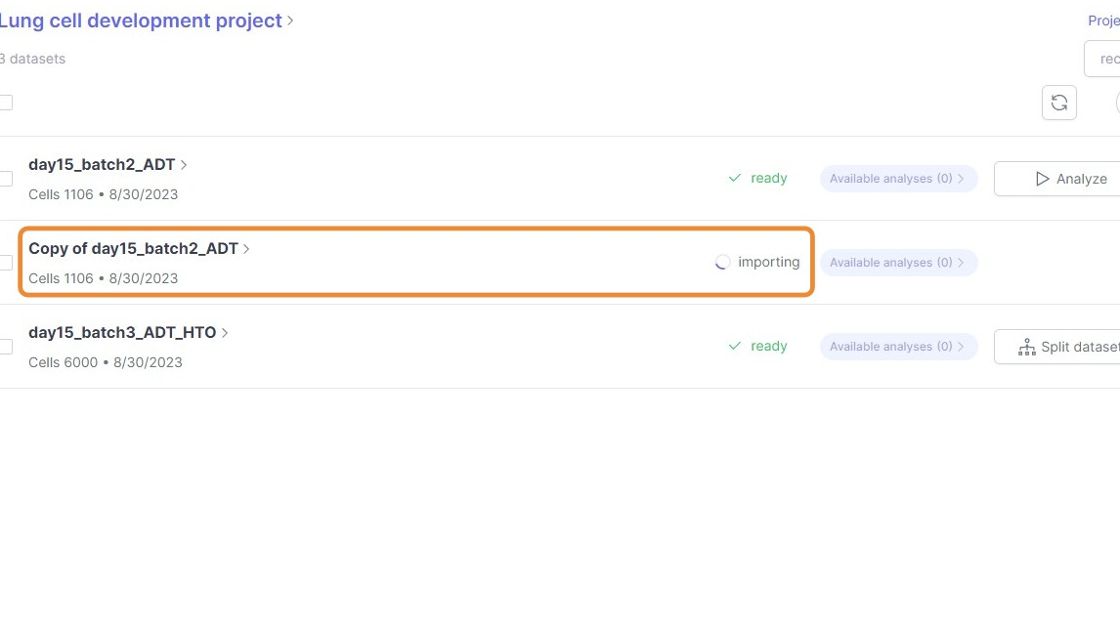This screenshot has width=1120, height=625.
Task: Click the green ready checkmark for day15_batch2_ADT
Action: 735,178
